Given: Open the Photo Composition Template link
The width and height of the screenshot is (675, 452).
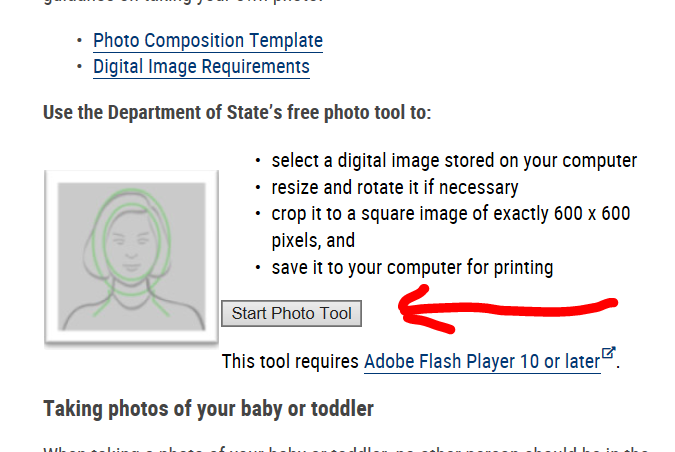Looking at the screenshot, I should pyautogui.click(x=208, y=40).
